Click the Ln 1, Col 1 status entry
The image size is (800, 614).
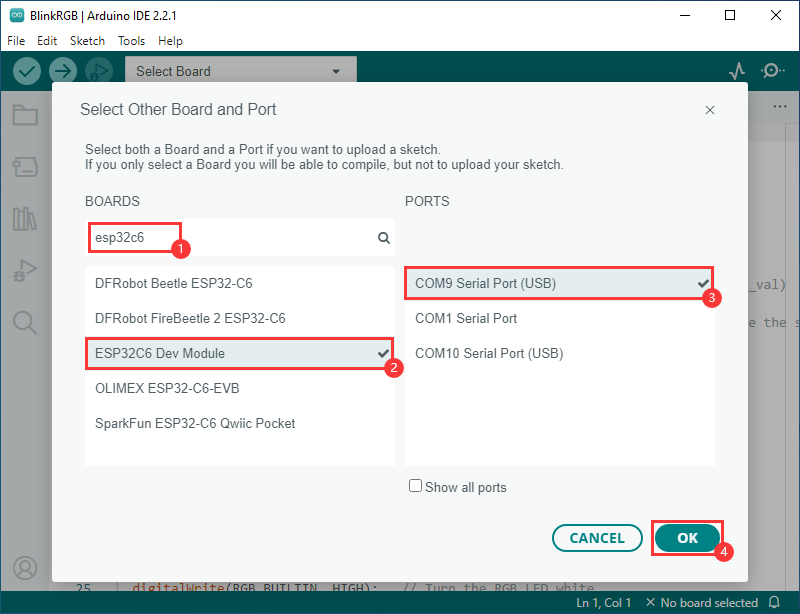[604, 603]
